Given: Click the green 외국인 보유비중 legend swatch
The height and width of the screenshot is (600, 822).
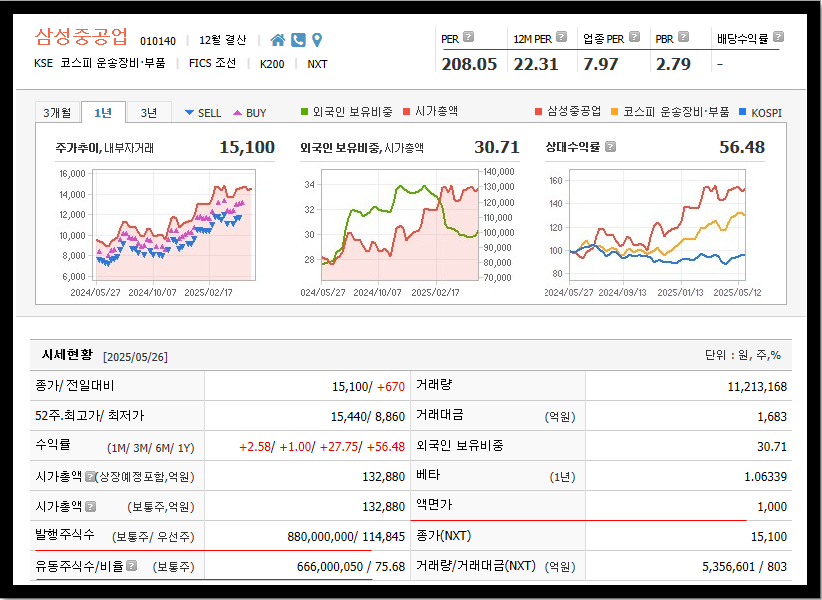Looking at the screenshot, I should pos(304,111).
